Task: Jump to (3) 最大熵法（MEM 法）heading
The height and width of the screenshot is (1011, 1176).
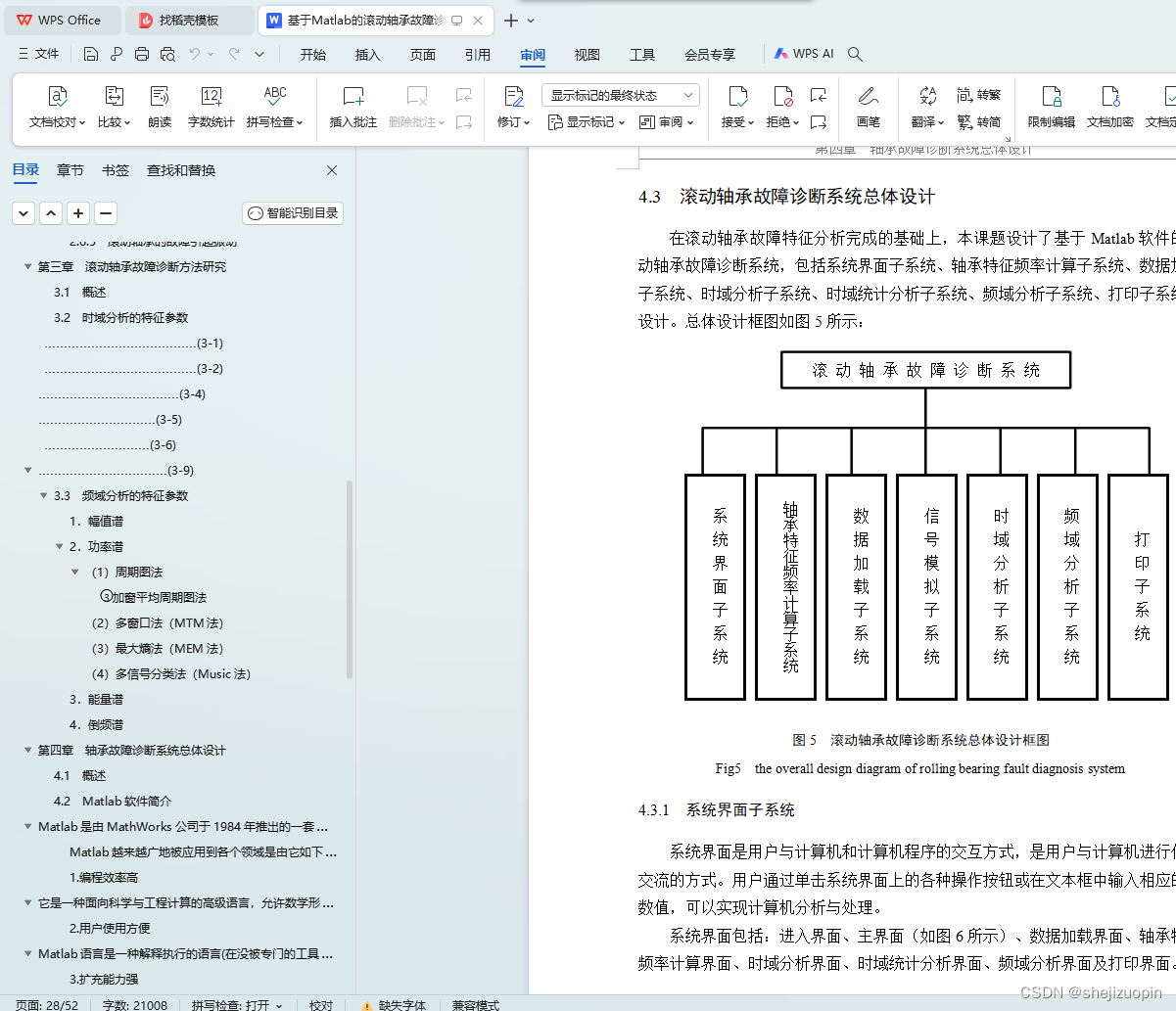Action: [158, 648]
